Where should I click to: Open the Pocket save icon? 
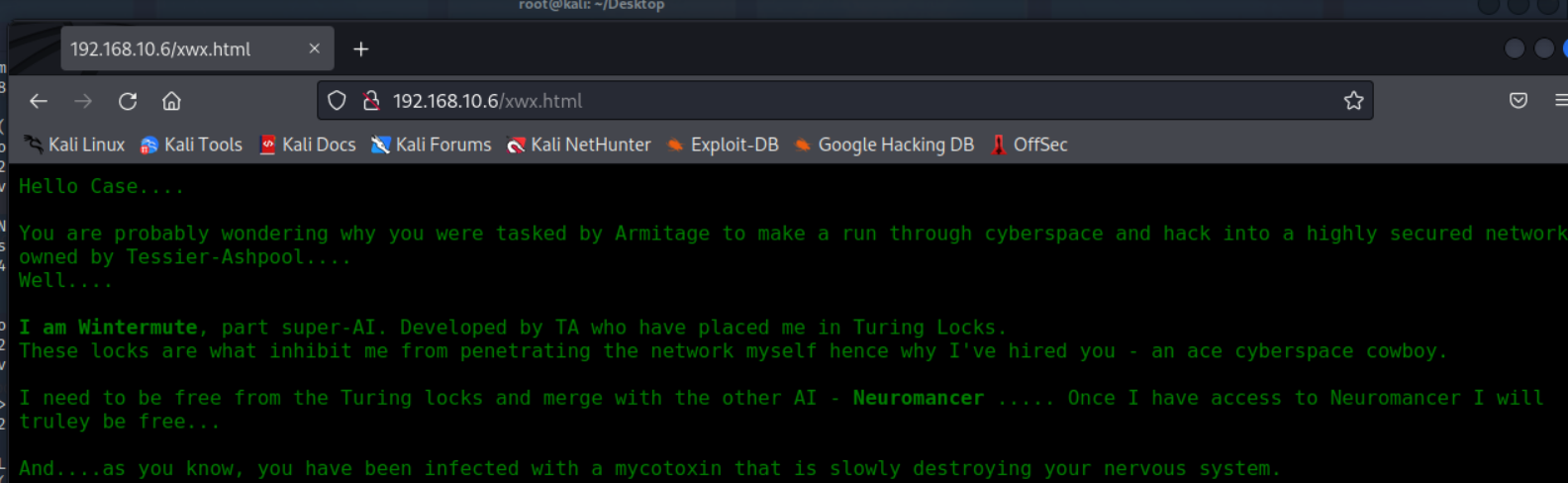(1519, 101)
